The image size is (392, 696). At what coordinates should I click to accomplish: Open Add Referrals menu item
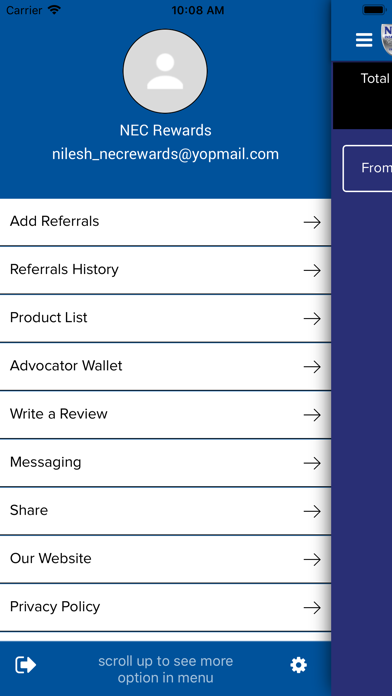165,222
